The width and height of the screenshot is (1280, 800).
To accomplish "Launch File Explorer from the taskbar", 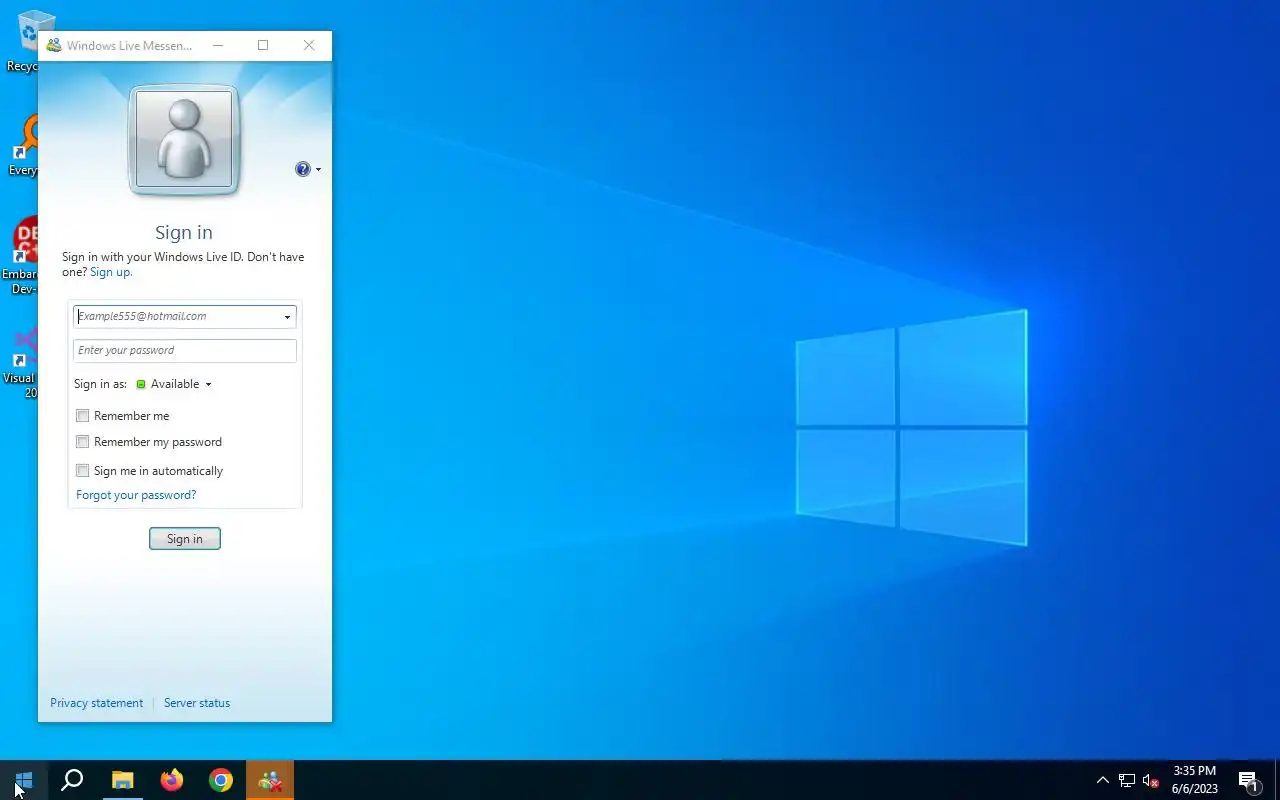I will point(122,780).
